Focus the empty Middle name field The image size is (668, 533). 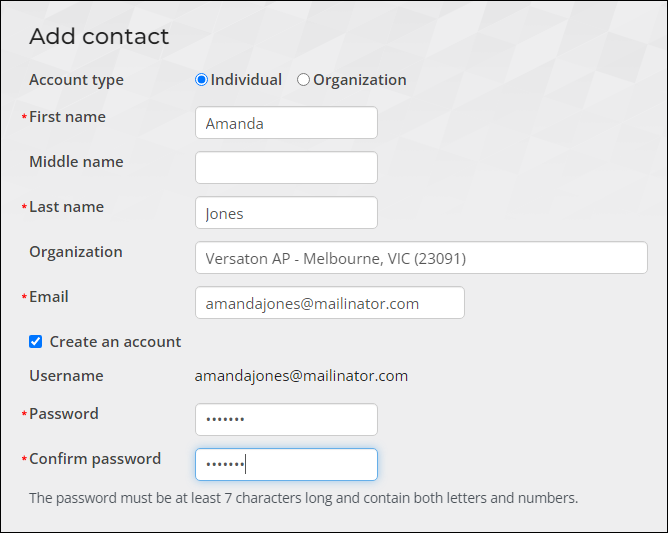286,167
